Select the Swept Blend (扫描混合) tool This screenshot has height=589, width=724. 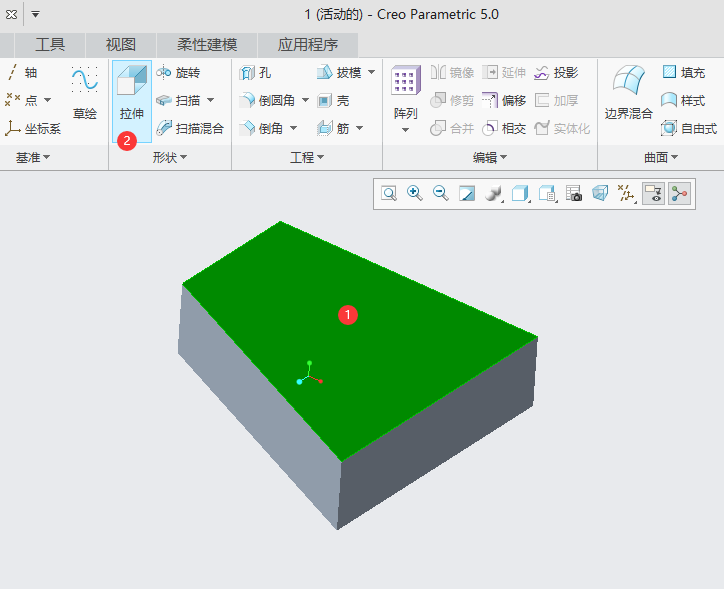(x=190, y=128)
